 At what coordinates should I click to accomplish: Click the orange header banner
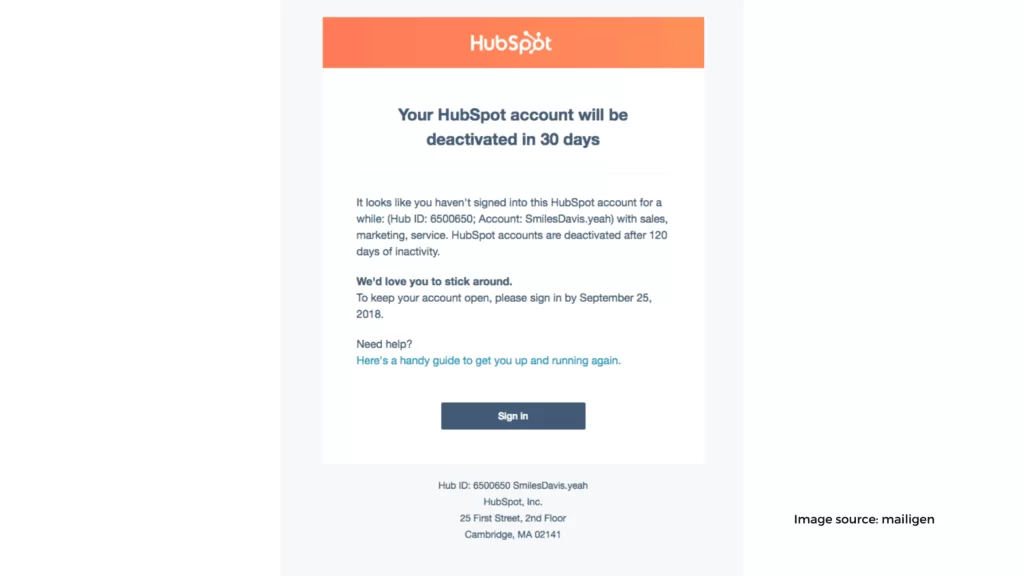[x=513, y=42]
